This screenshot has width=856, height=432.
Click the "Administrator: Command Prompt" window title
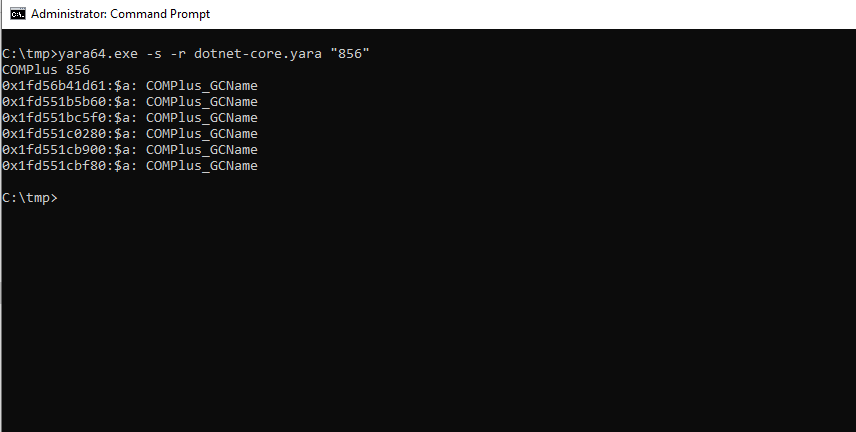point(120,15)
